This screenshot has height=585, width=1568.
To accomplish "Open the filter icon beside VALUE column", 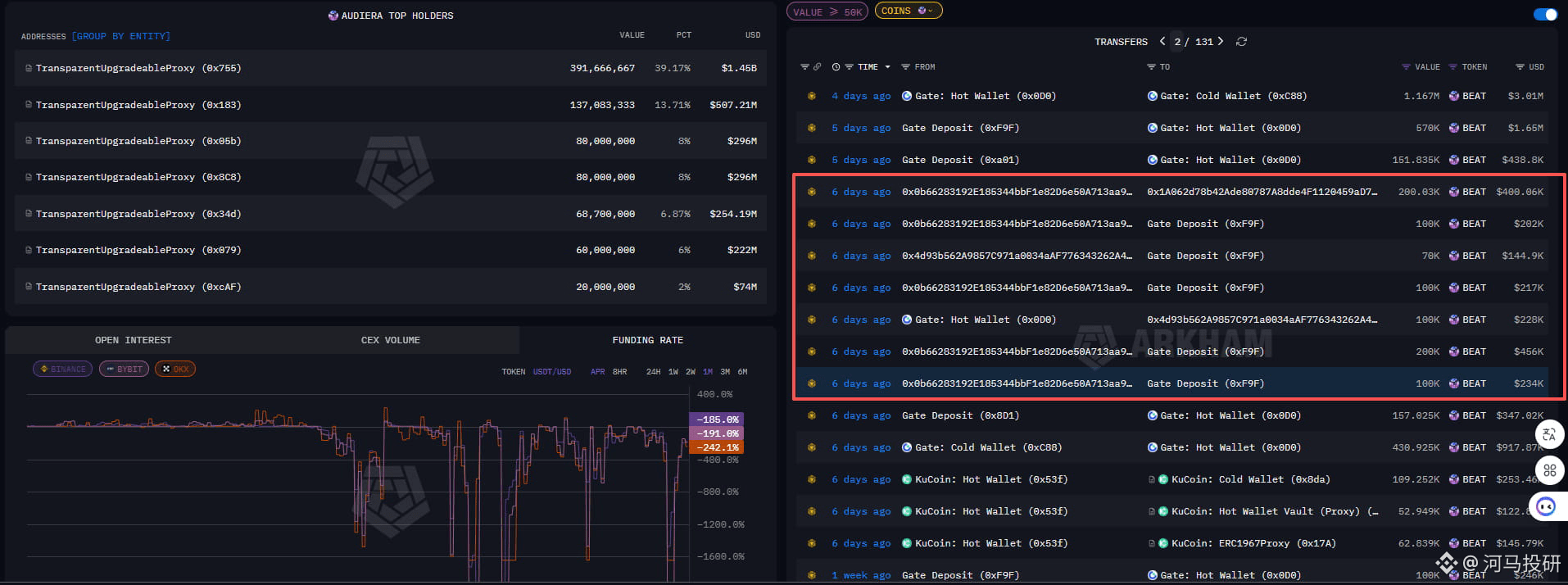I will click(x=1406, y=67).
